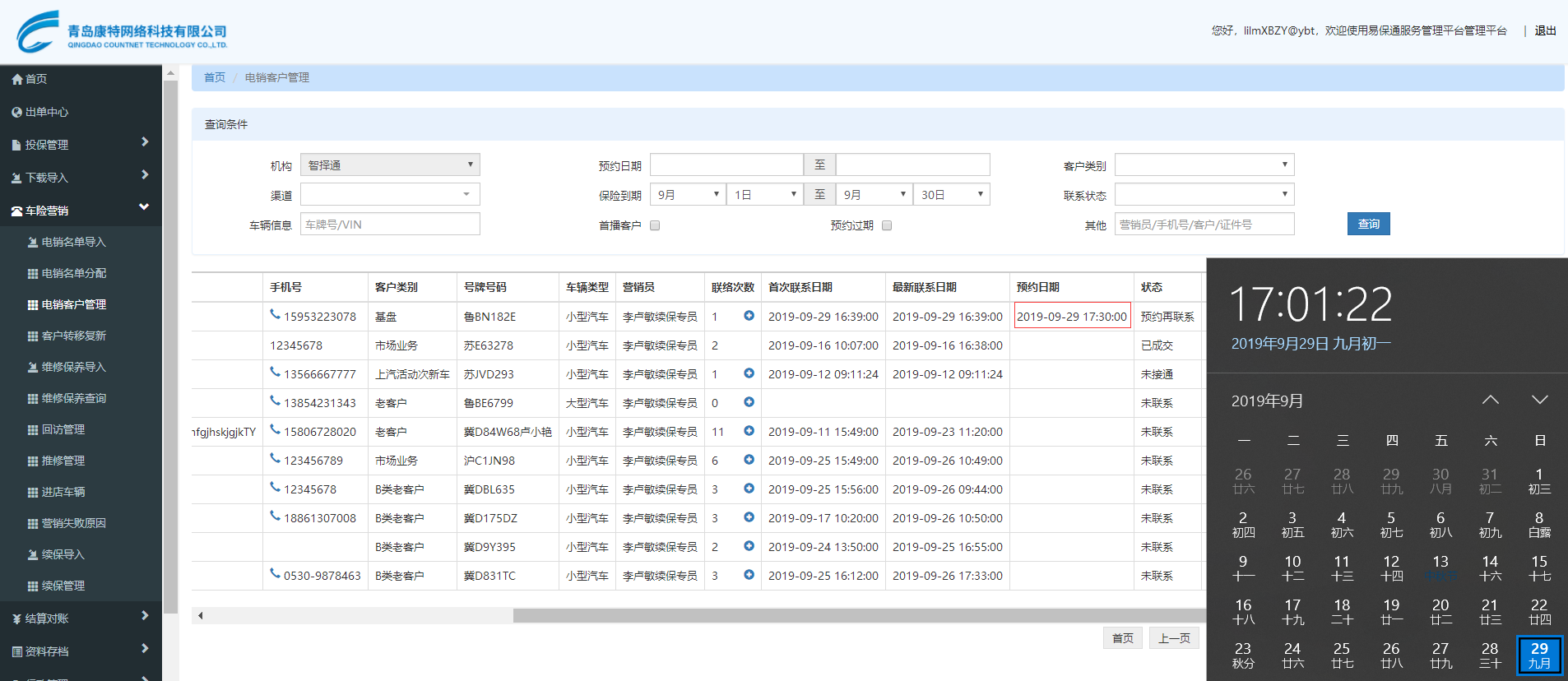
Task: Click the blue plus icon in 苏JVD293 row
Action: 749,373
